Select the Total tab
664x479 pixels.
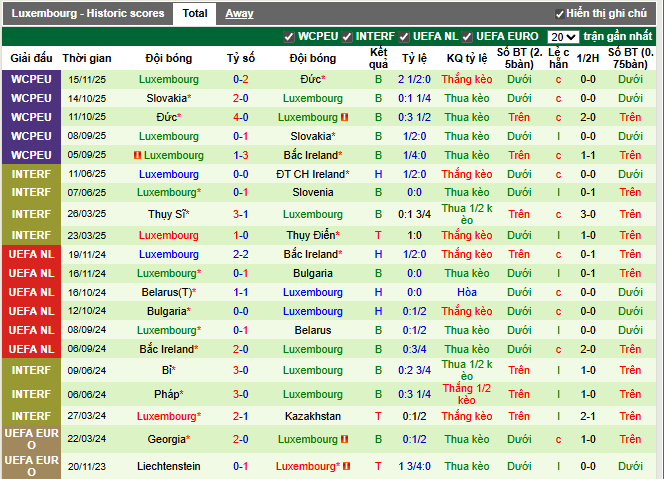[x=195, y=14]
